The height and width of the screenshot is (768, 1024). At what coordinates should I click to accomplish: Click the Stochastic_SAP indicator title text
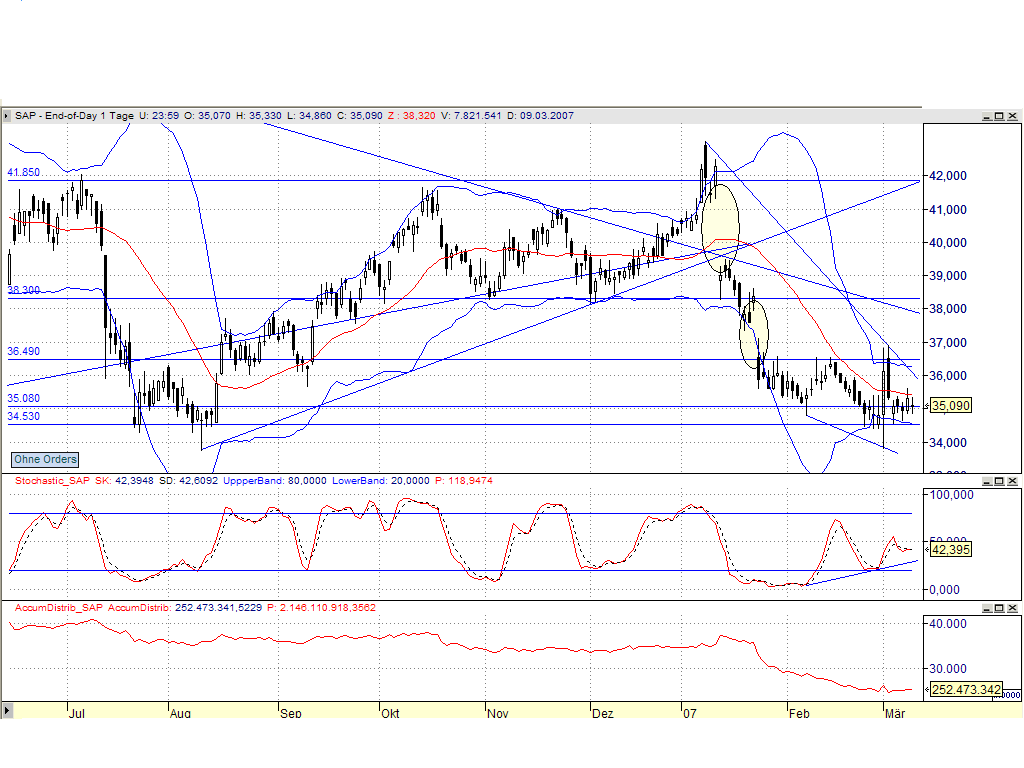tap(51, 481)
